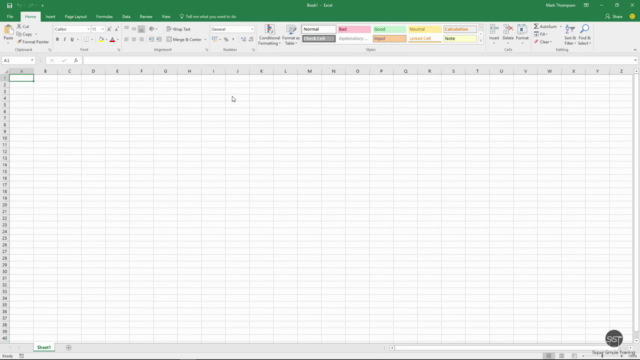Apply the Bad cell style
The image size is (640, 360).
click(x=354, y=29)
